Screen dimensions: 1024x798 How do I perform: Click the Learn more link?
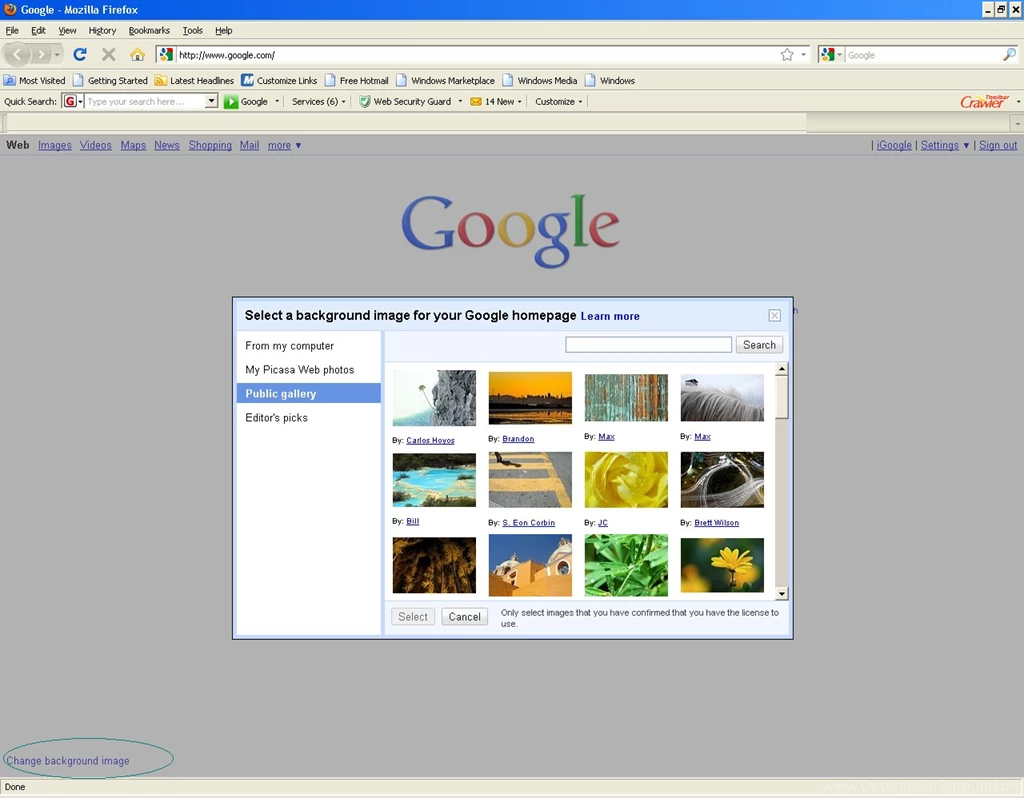610,316
